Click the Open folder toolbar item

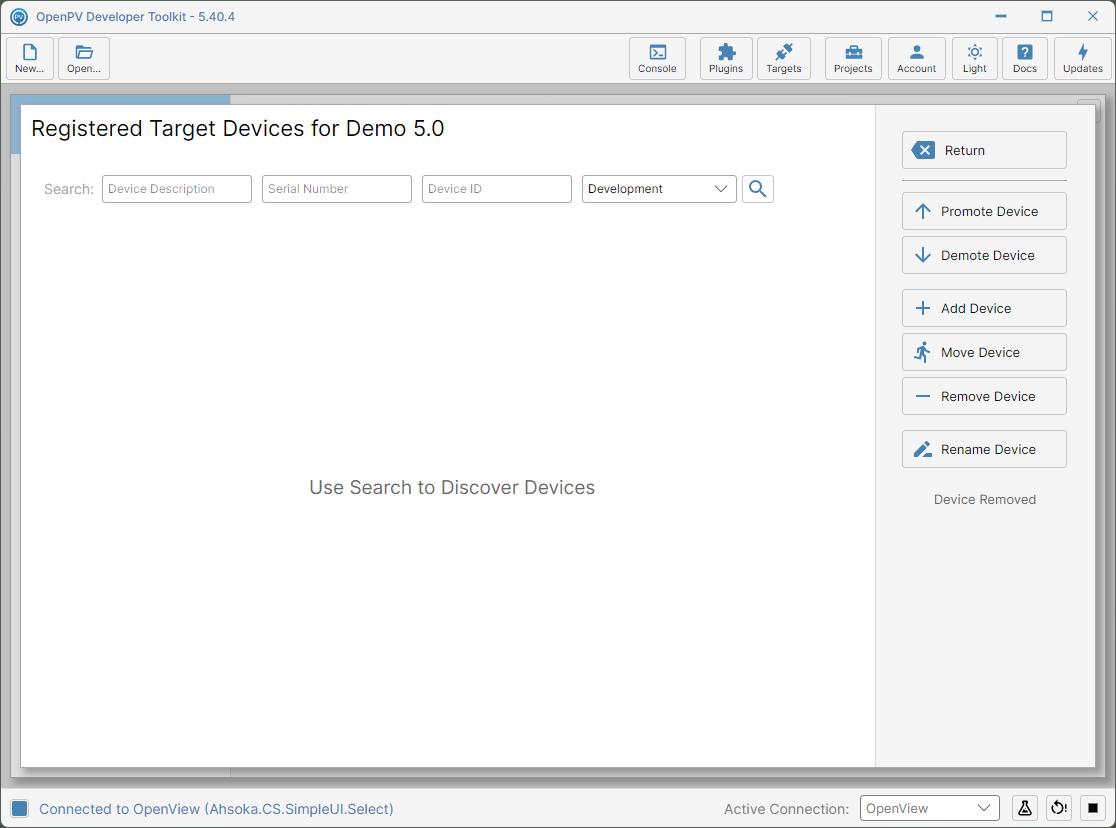pyautogui.click(x=84, y=58)
